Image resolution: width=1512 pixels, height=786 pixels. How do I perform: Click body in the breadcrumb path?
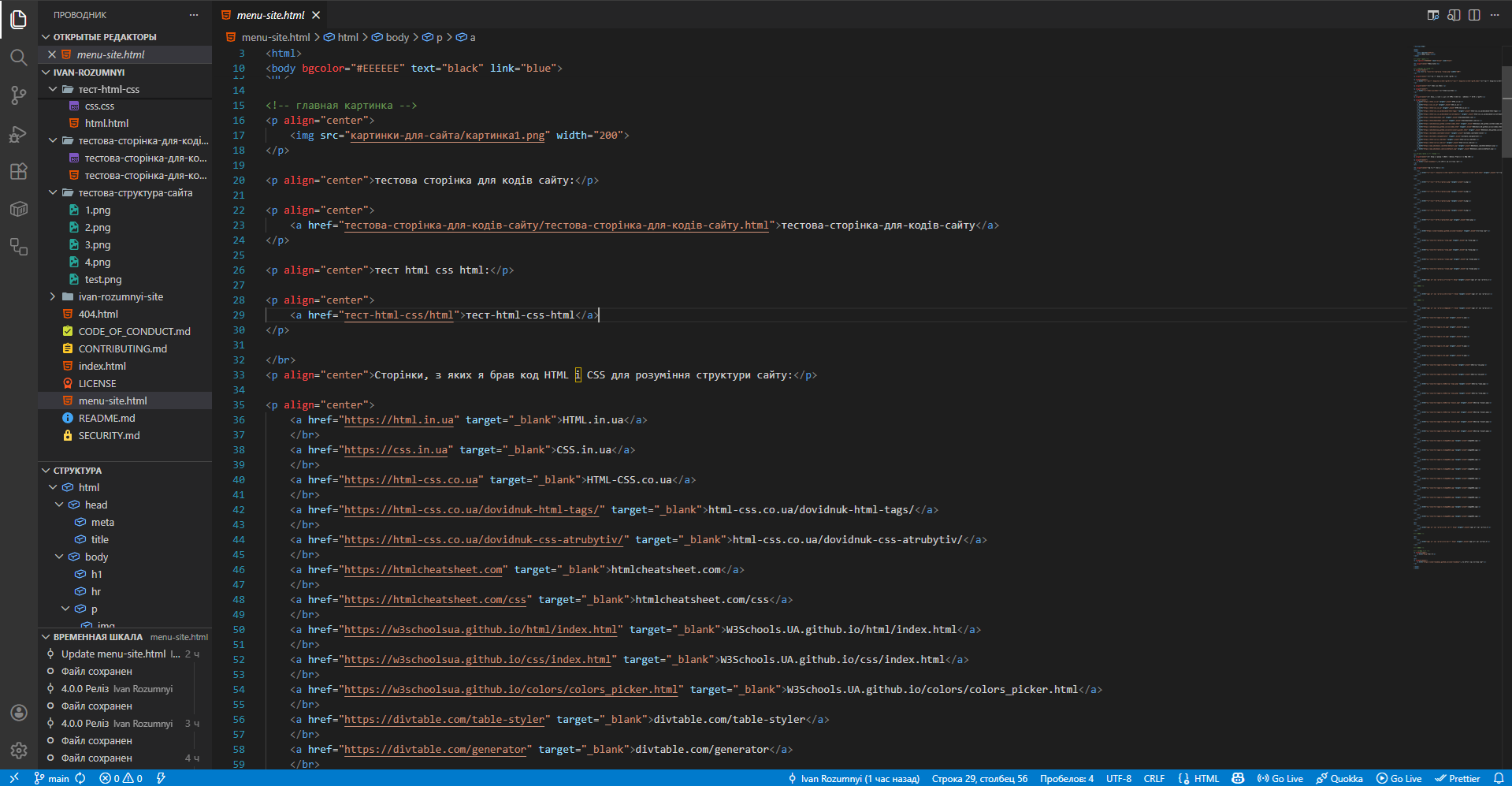[x=396, y=37]
